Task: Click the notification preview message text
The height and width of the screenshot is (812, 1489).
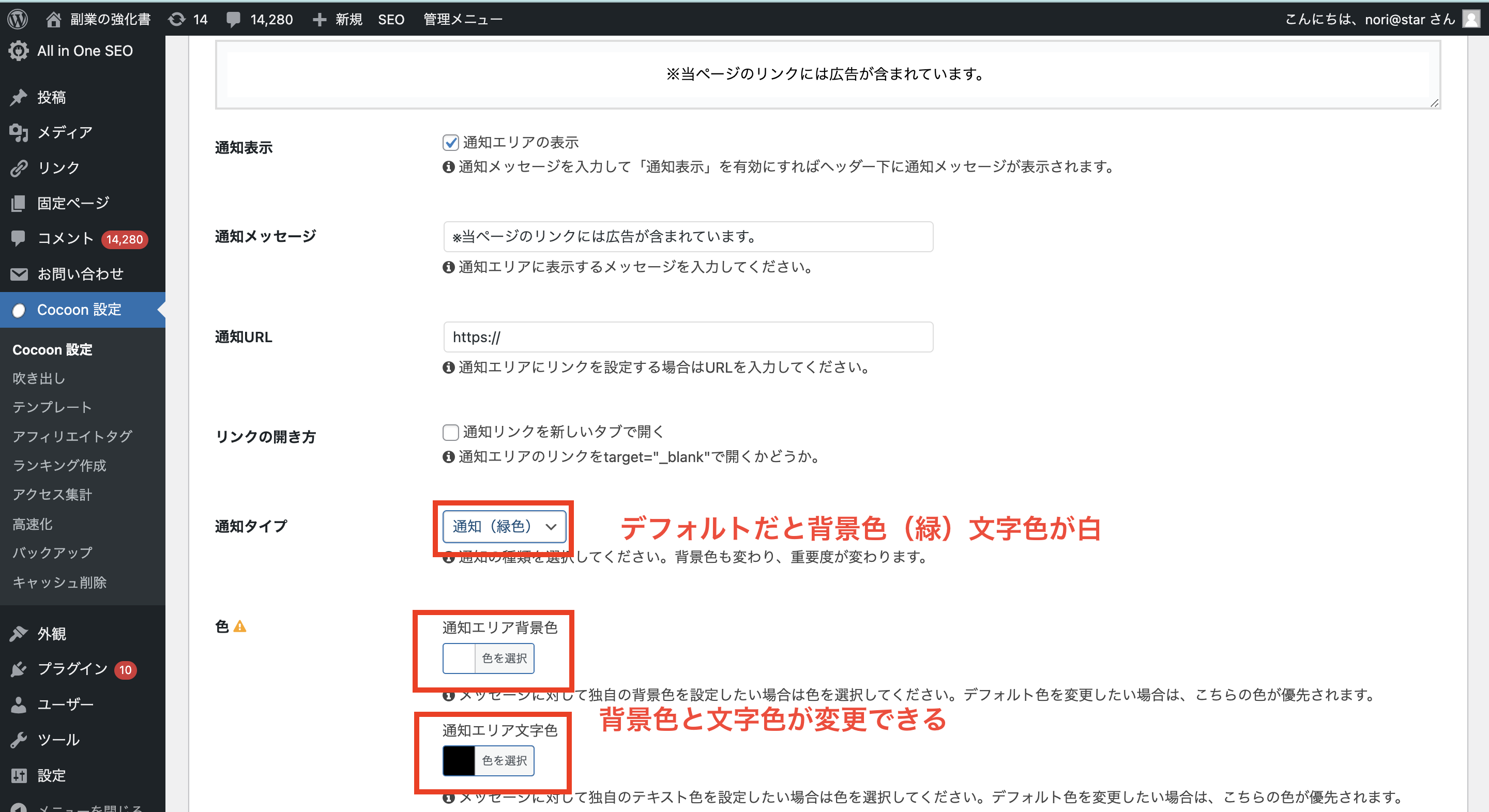Action: pos(827,74)
